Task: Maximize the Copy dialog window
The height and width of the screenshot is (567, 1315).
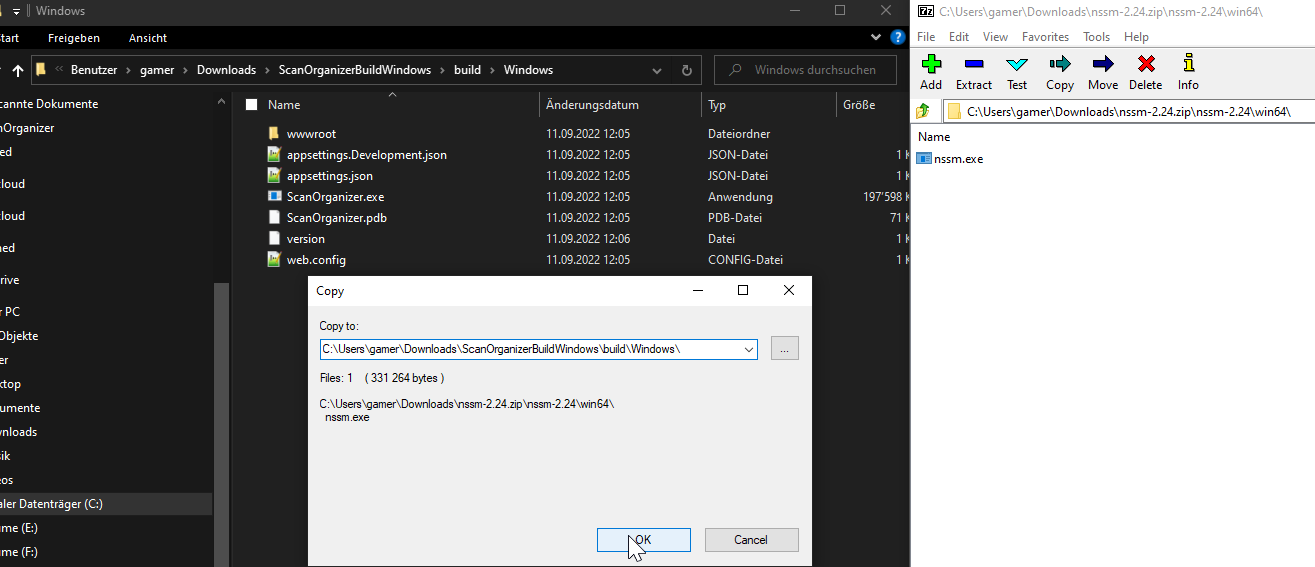Action: click(743, 290)
